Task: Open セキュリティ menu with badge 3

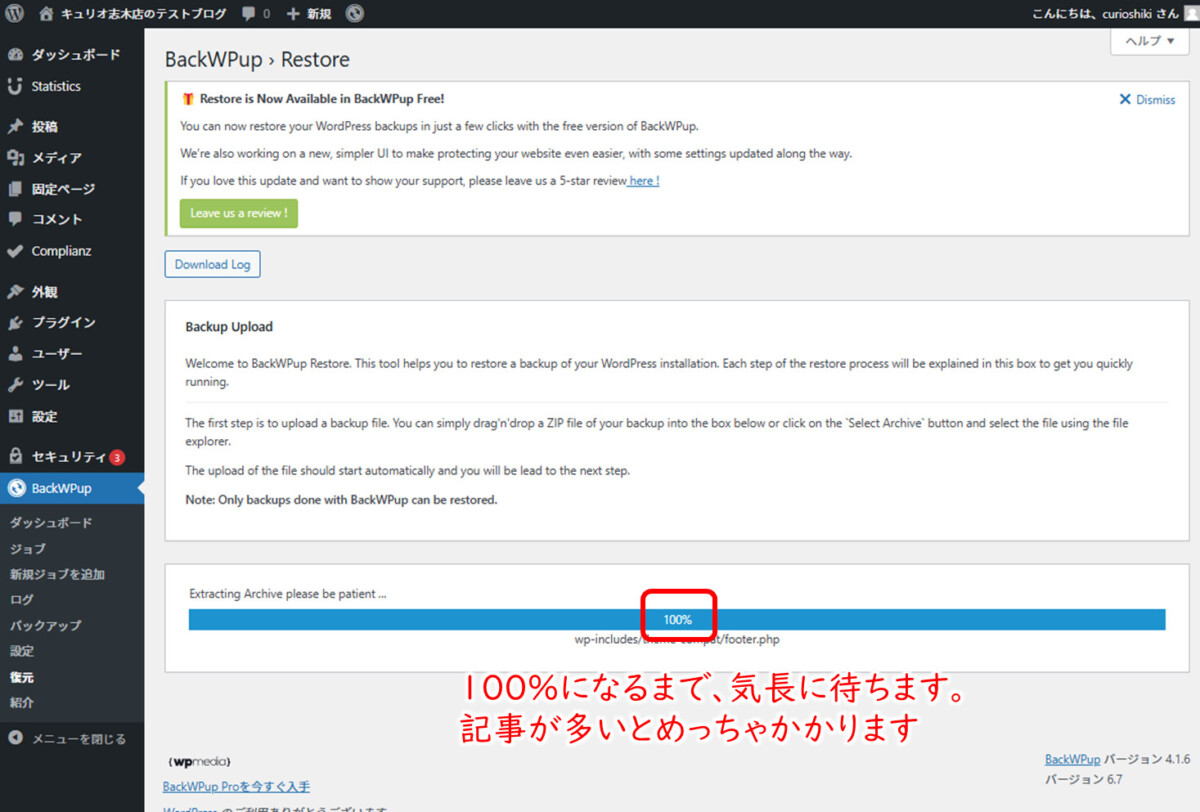Action: [x=72, y=457]
